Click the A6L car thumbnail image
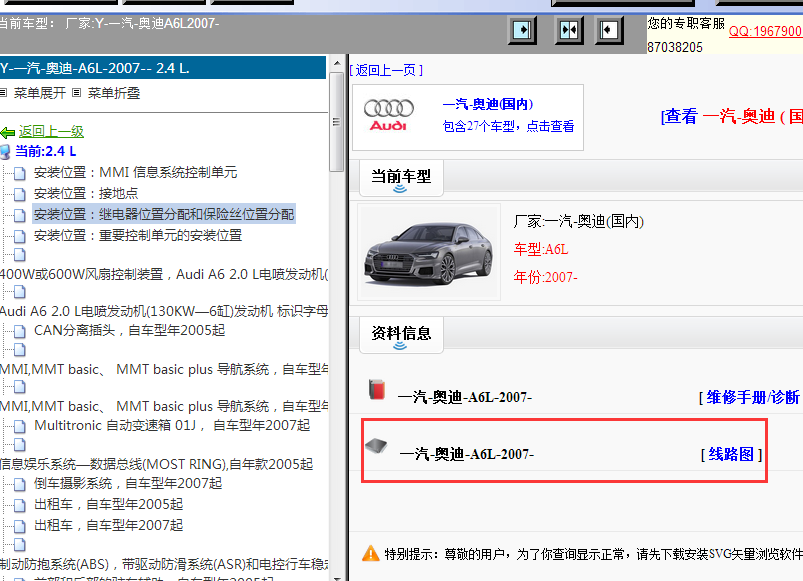 [429, 252]
